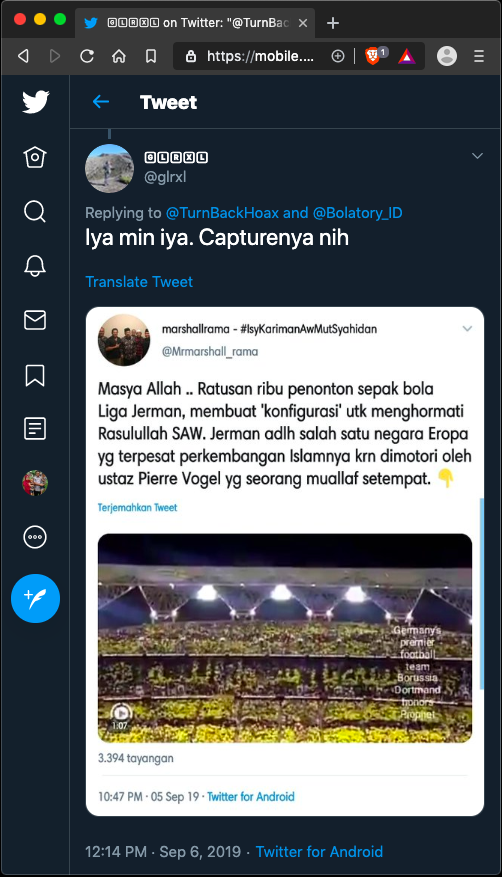
Task: Open a new browser tab
Action: tap(333, 23)
